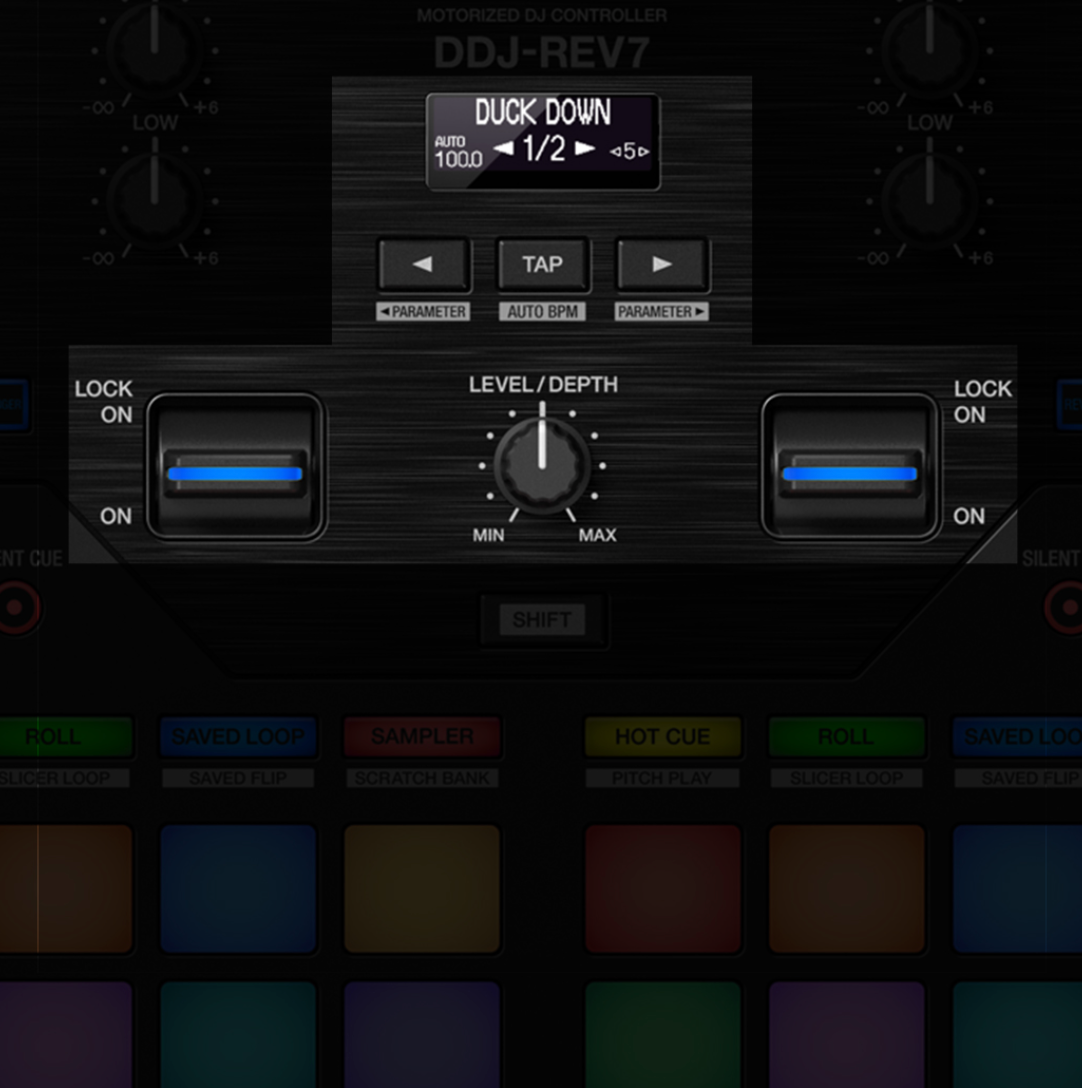Toggle the left effect paddle lever

(235, 468)
